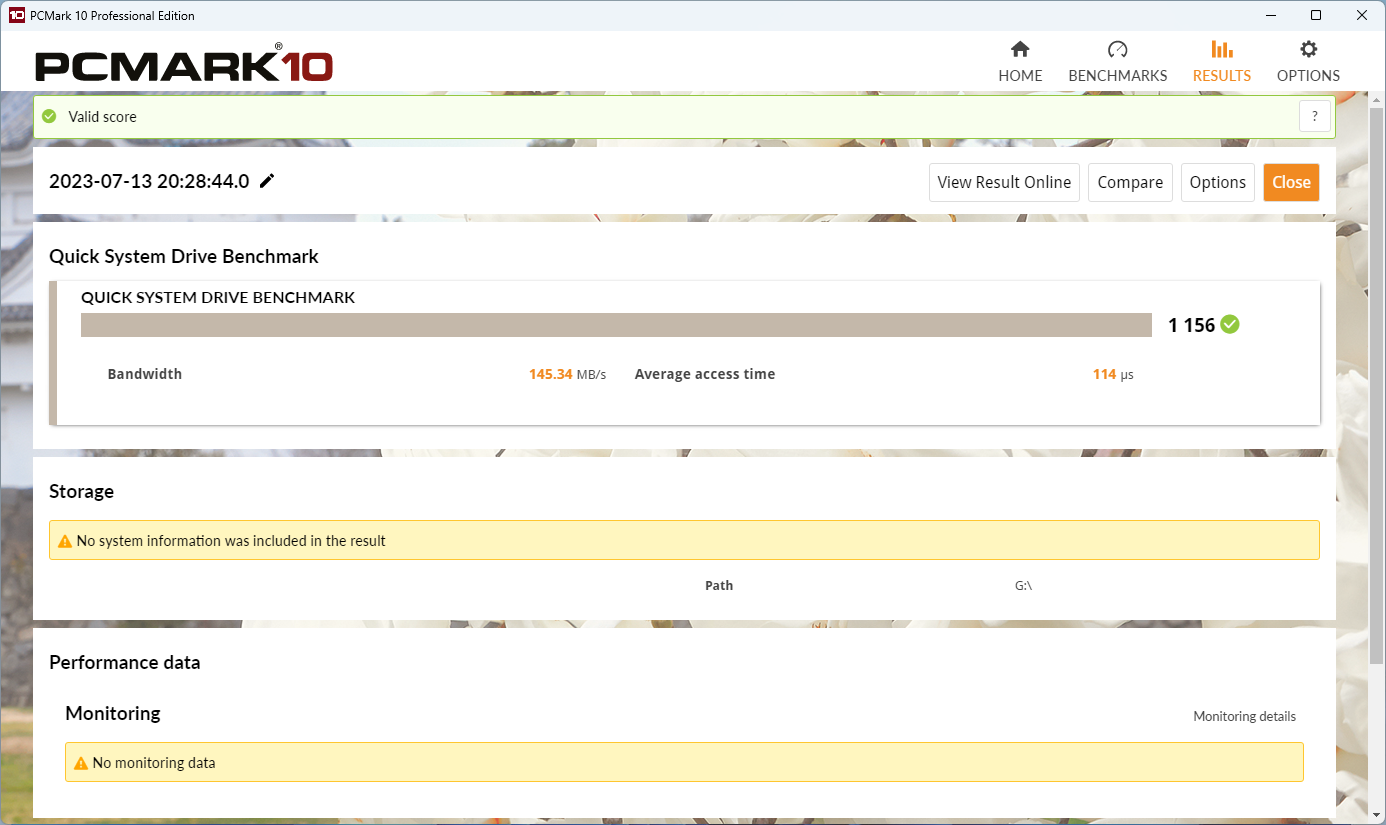Viewport: 1386px width, 825px height.
Task: Click the question mark help button
Action: (1315, 116)
